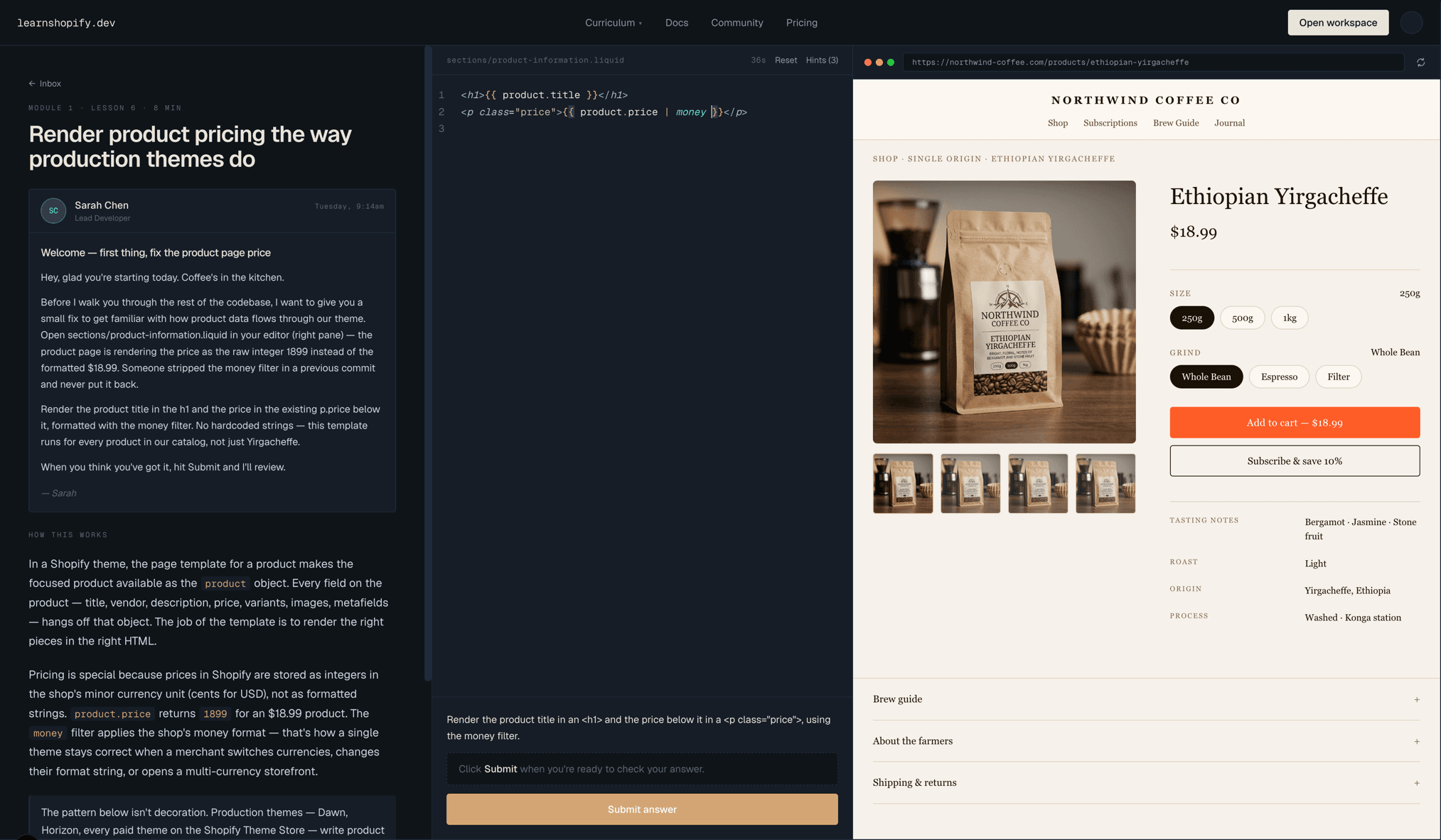The height and width of the screenshot is (840, 1441).
Task: Click the inline 'product.price' code snippet
Action: tap(112, 714)
